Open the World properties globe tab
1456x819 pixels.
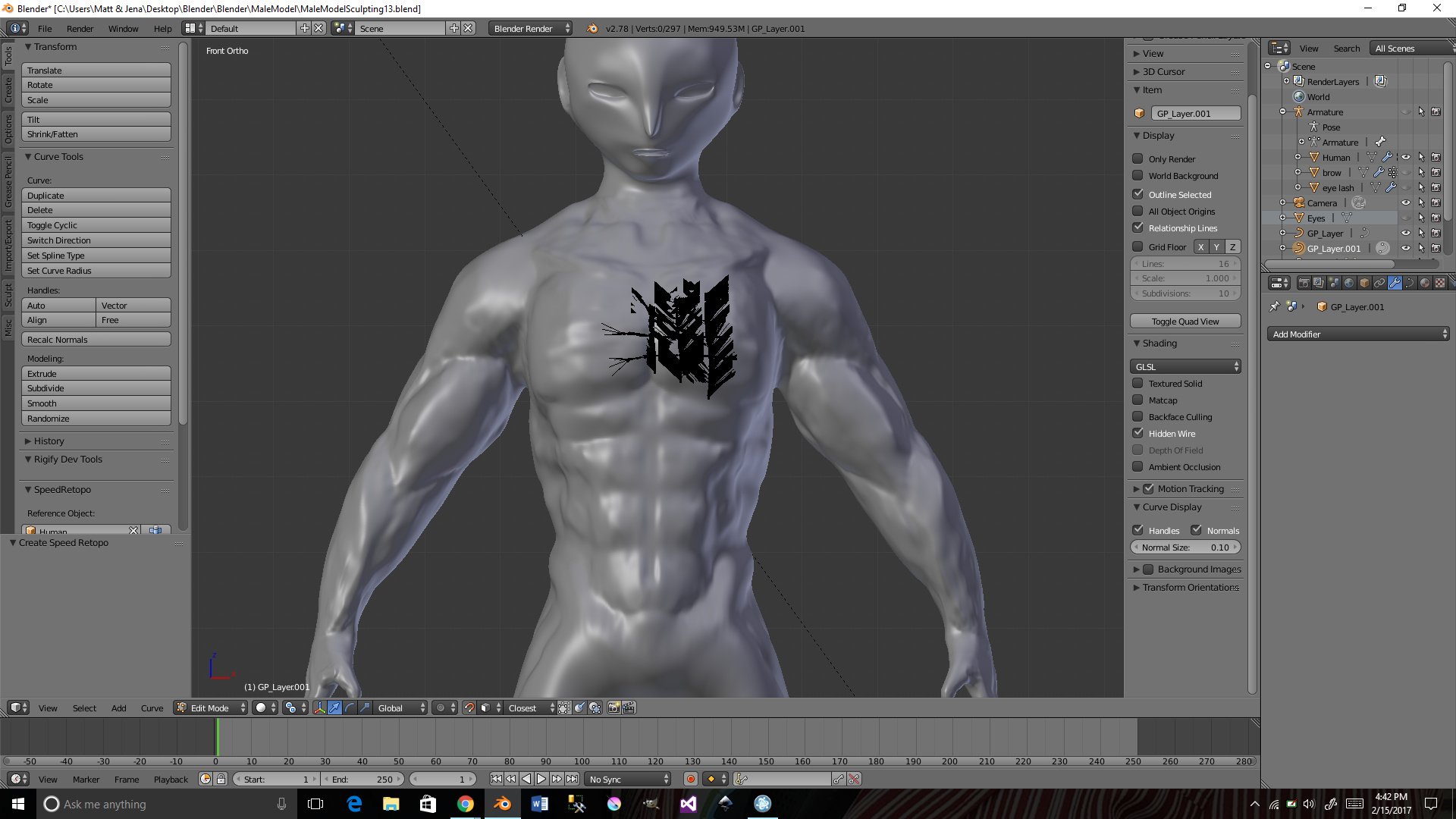1349,283
